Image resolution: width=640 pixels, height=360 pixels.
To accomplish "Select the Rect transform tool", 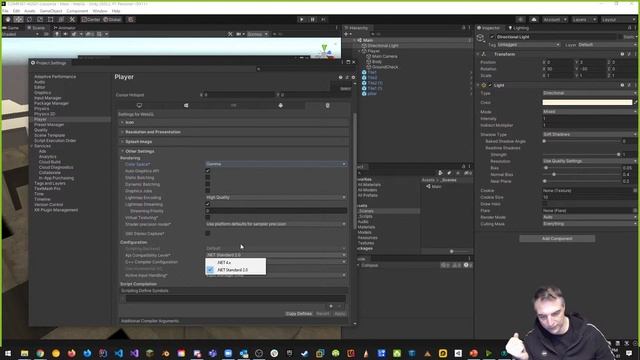I will click(x=51, y=19).
